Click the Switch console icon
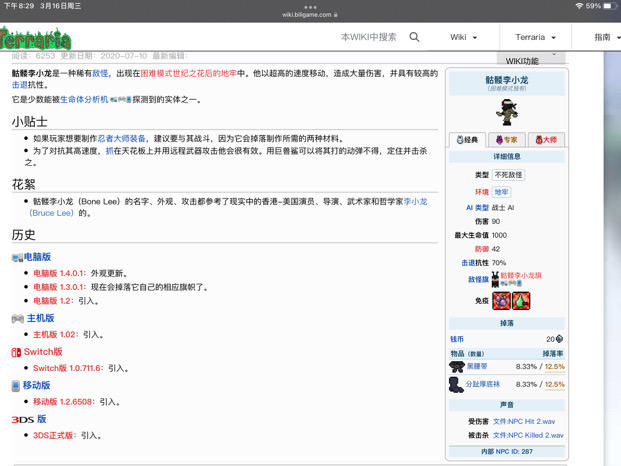The width and height of the screenshot is (621, 466). click(16, 352)
